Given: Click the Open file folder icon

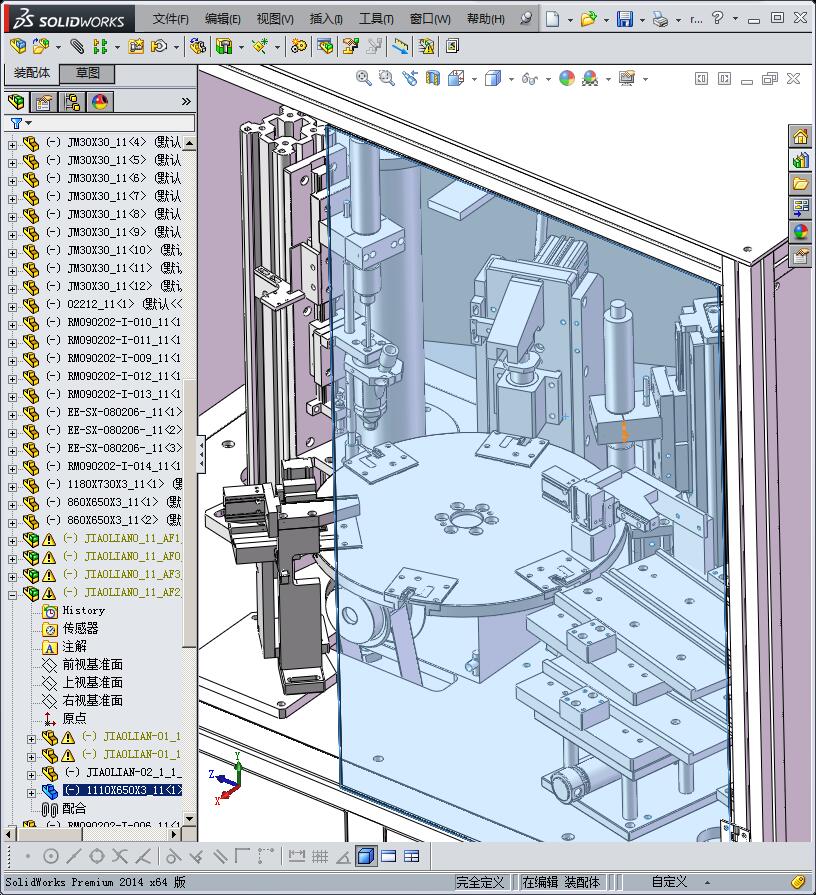Looking at the screenshot, I should (588, 19).
